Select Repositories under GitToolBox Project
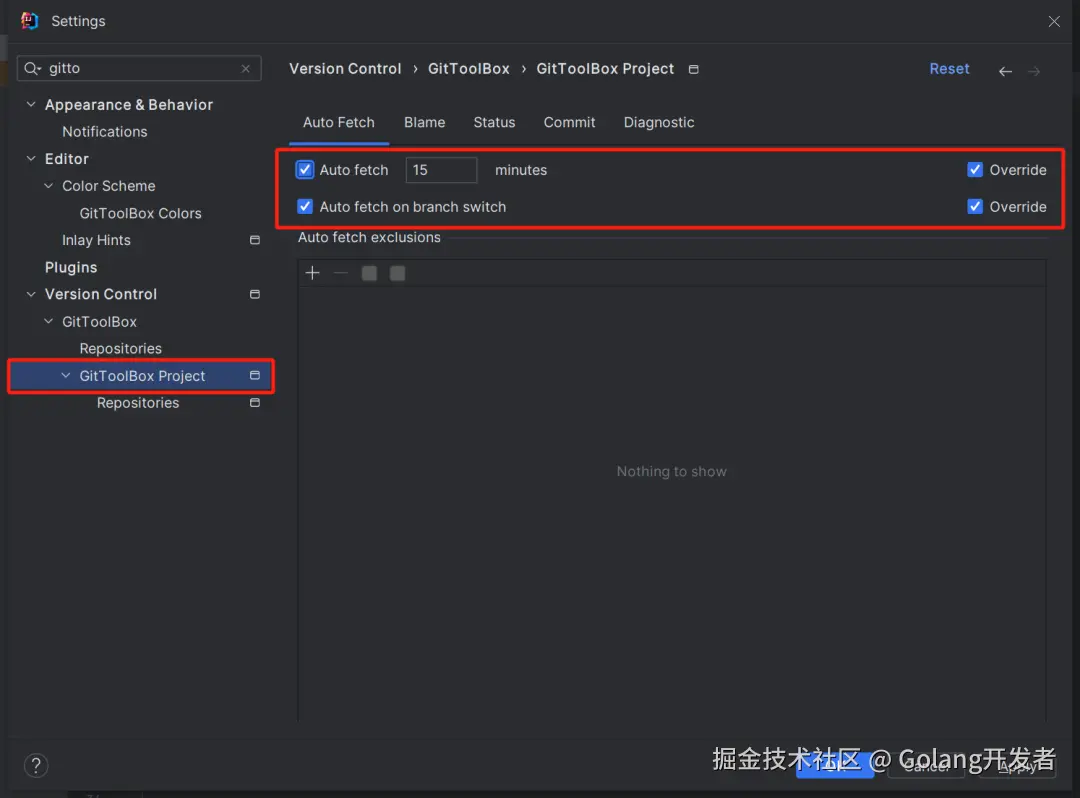Screen dimensions: 1080x798 [x=138, y=403]
